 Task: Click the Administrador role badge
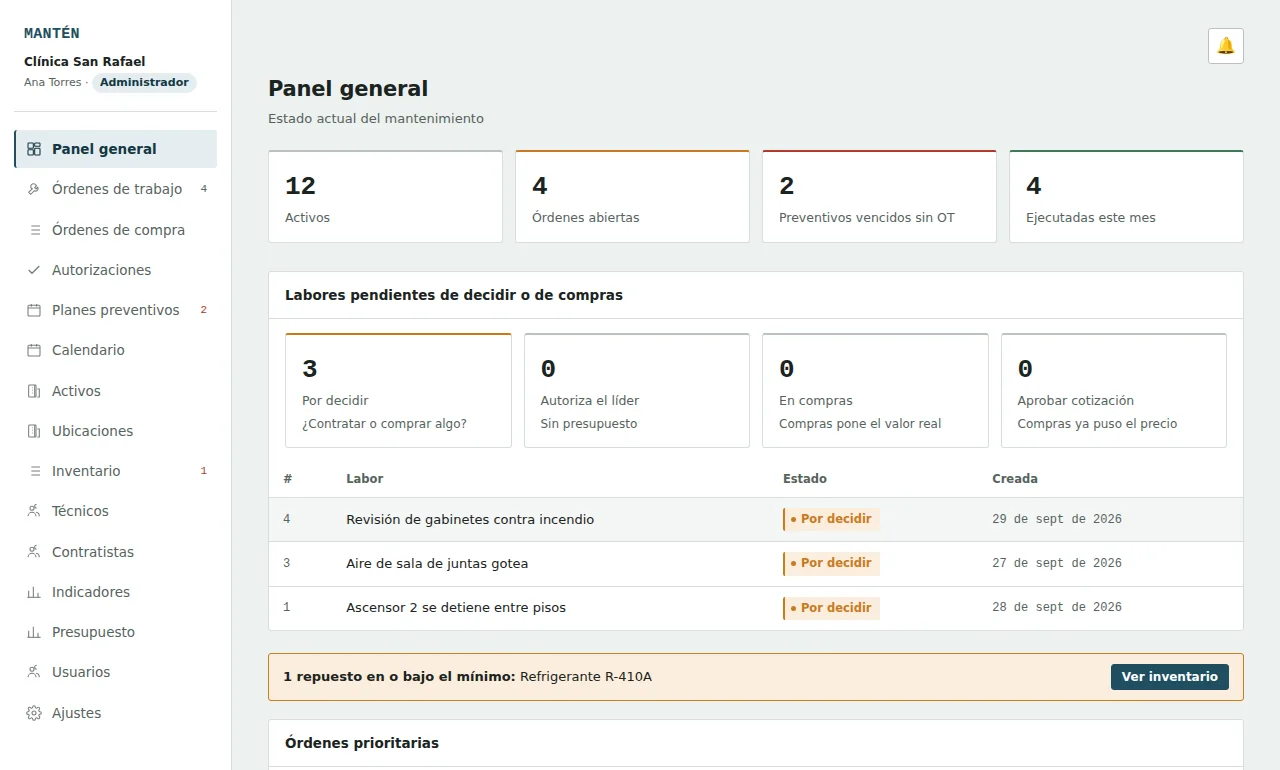pos(144,83)
